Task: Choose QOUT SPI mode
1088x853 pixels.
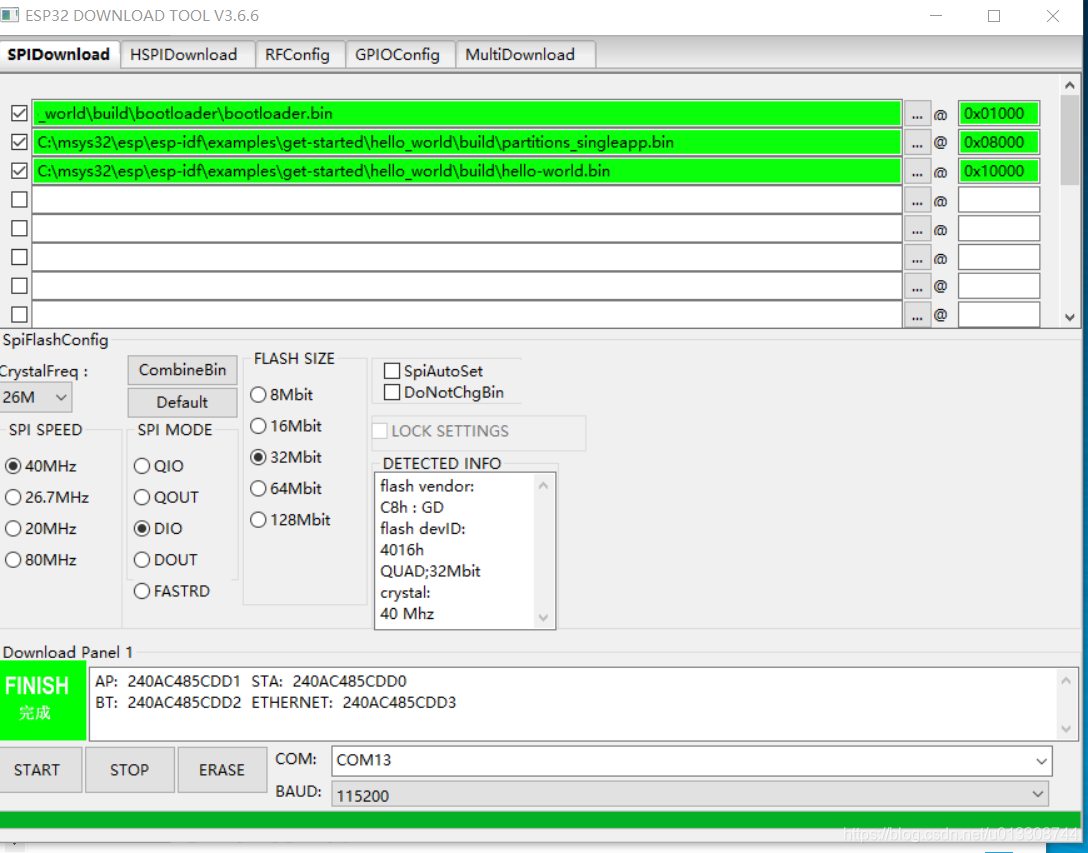Action: click(x=167, y=497)
